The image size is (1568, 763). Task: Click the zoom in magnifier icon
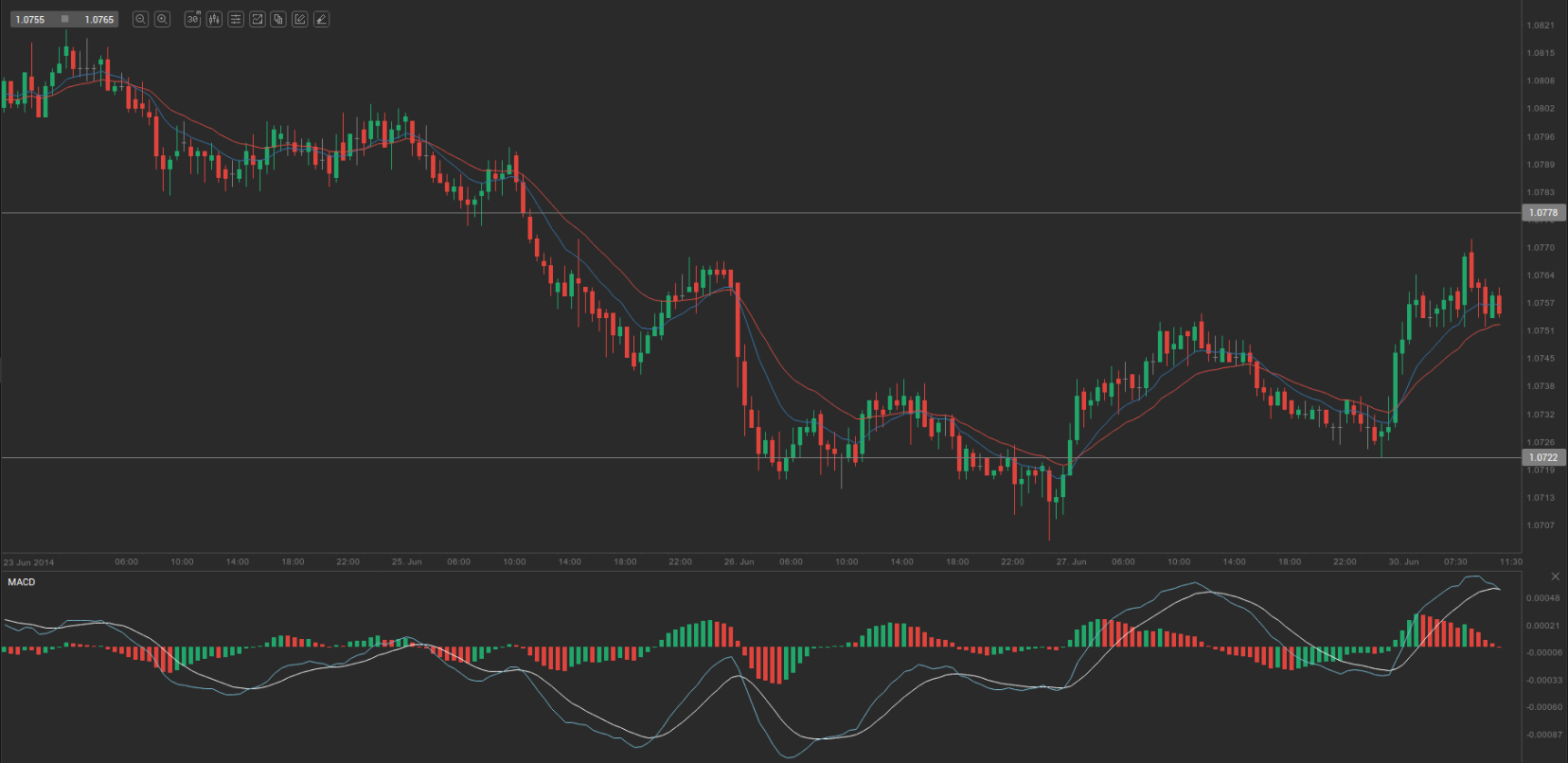click(162, 19)
